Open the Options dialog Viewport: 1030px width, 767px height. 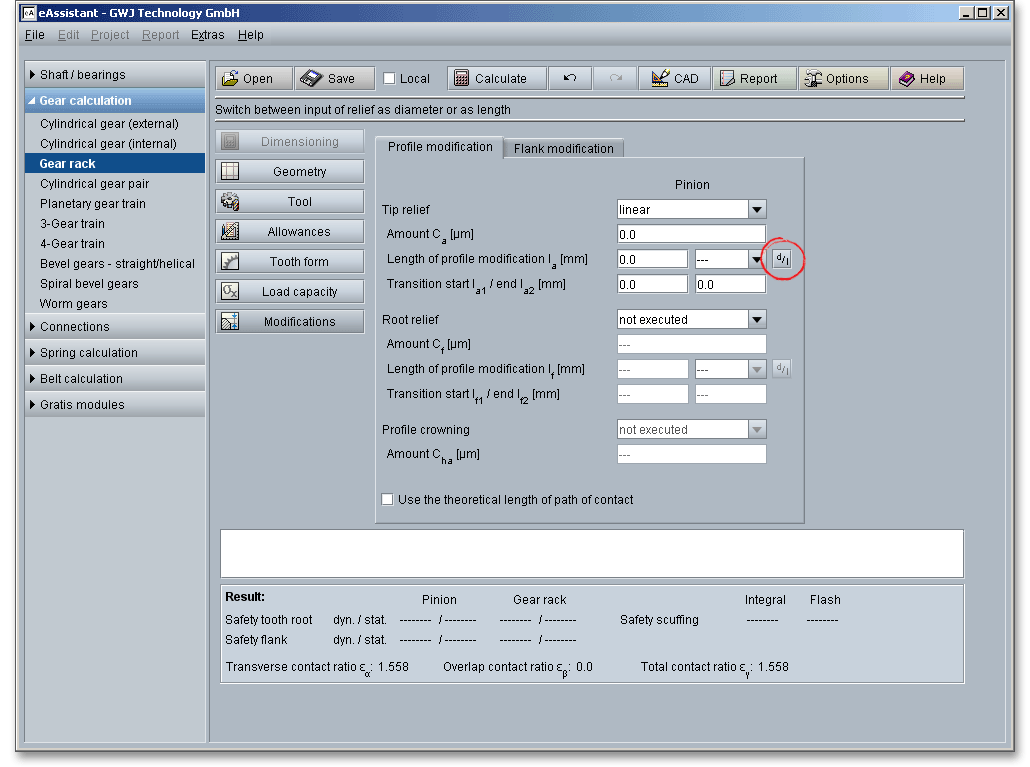[x=843, y=79]
